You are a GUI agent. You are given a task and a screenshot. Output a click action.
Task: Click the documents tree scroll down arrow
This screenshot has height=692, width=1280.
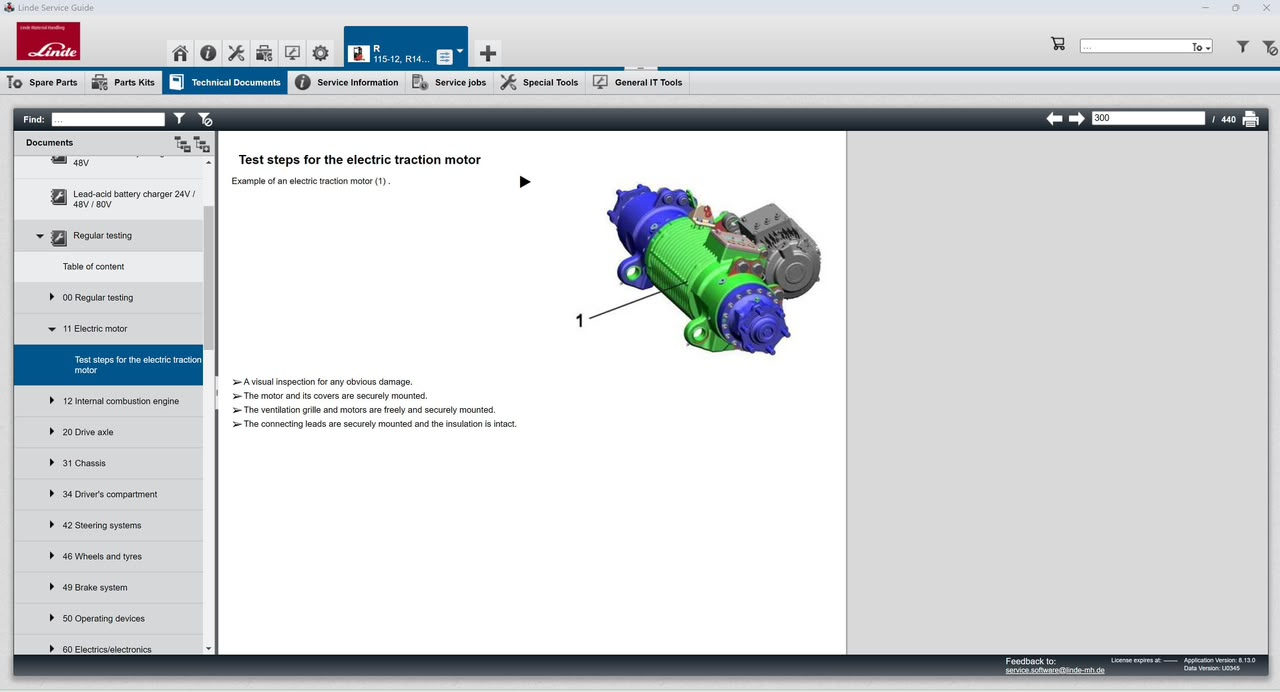point(208,648)
